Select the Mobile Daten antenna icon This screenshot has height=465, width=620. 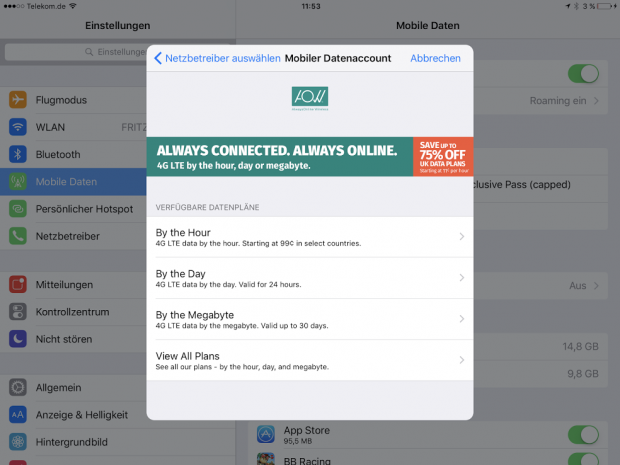pos(18,181)
